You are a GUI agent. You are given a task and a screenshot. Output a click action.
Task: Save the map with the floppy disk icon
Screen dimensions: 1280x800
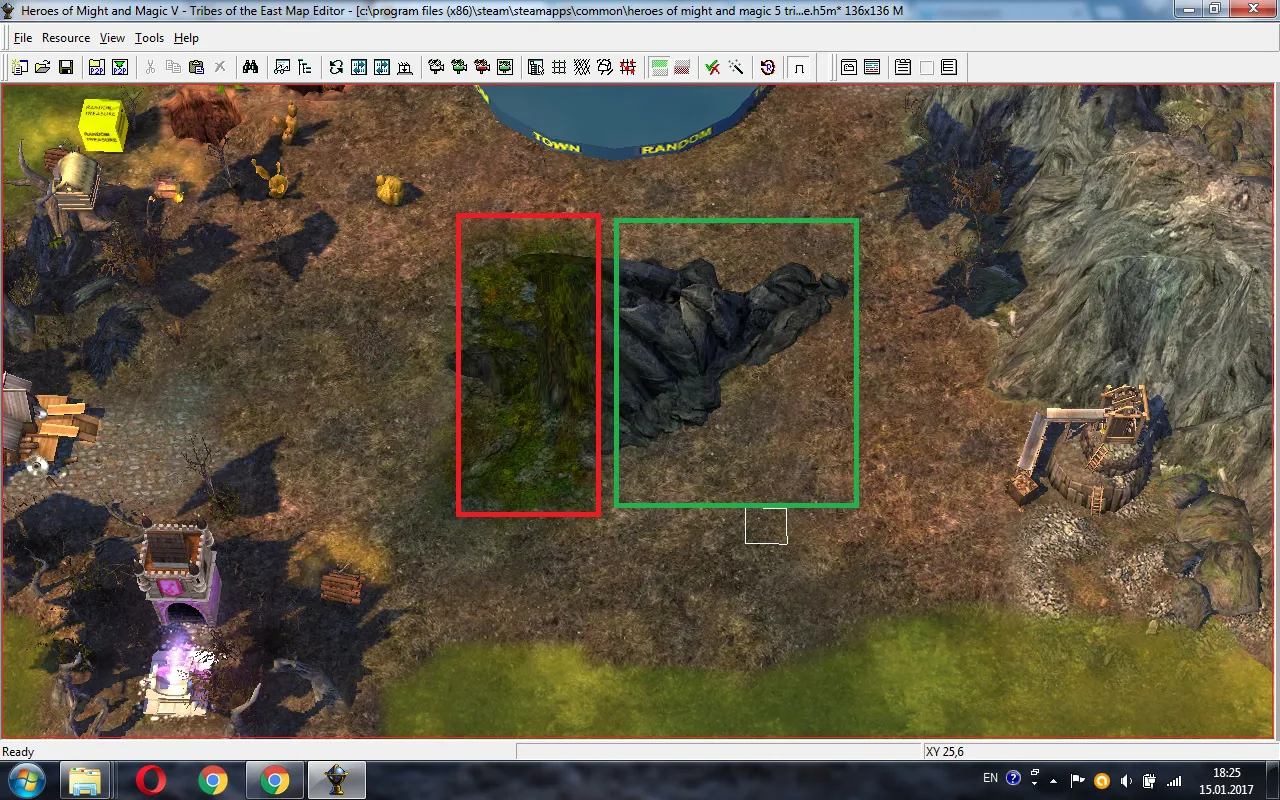click(65, 67)
